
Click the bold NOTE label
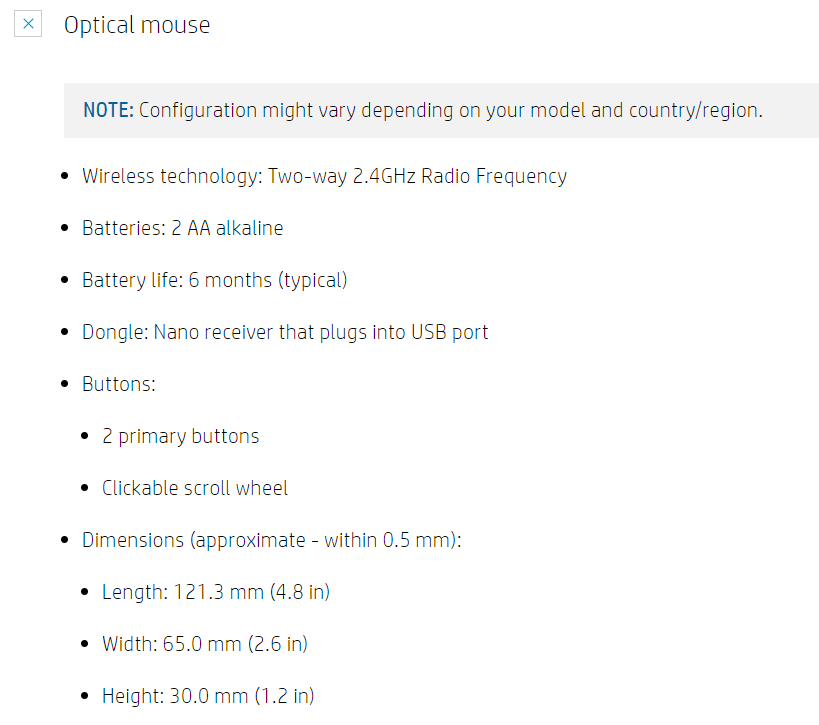point(108,110)
